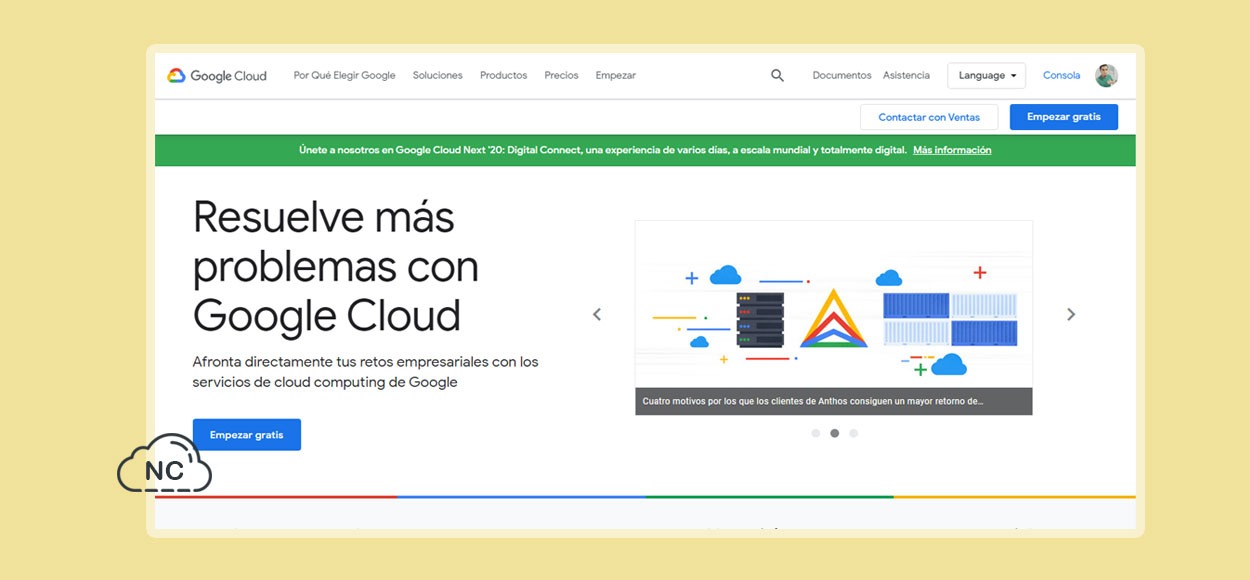The height and width of the screenshot is (580, 1250).
Task: Open the search magnifier icon
Action: [777, 76]
